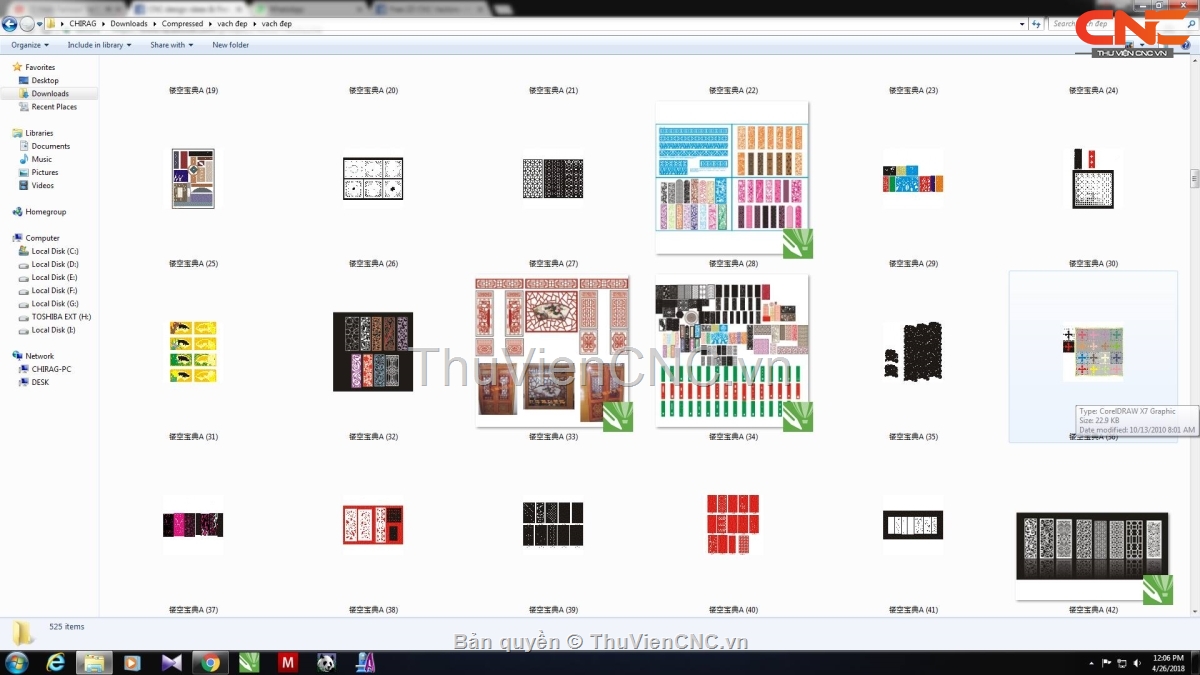Open DESK under Network

point(34,382)
